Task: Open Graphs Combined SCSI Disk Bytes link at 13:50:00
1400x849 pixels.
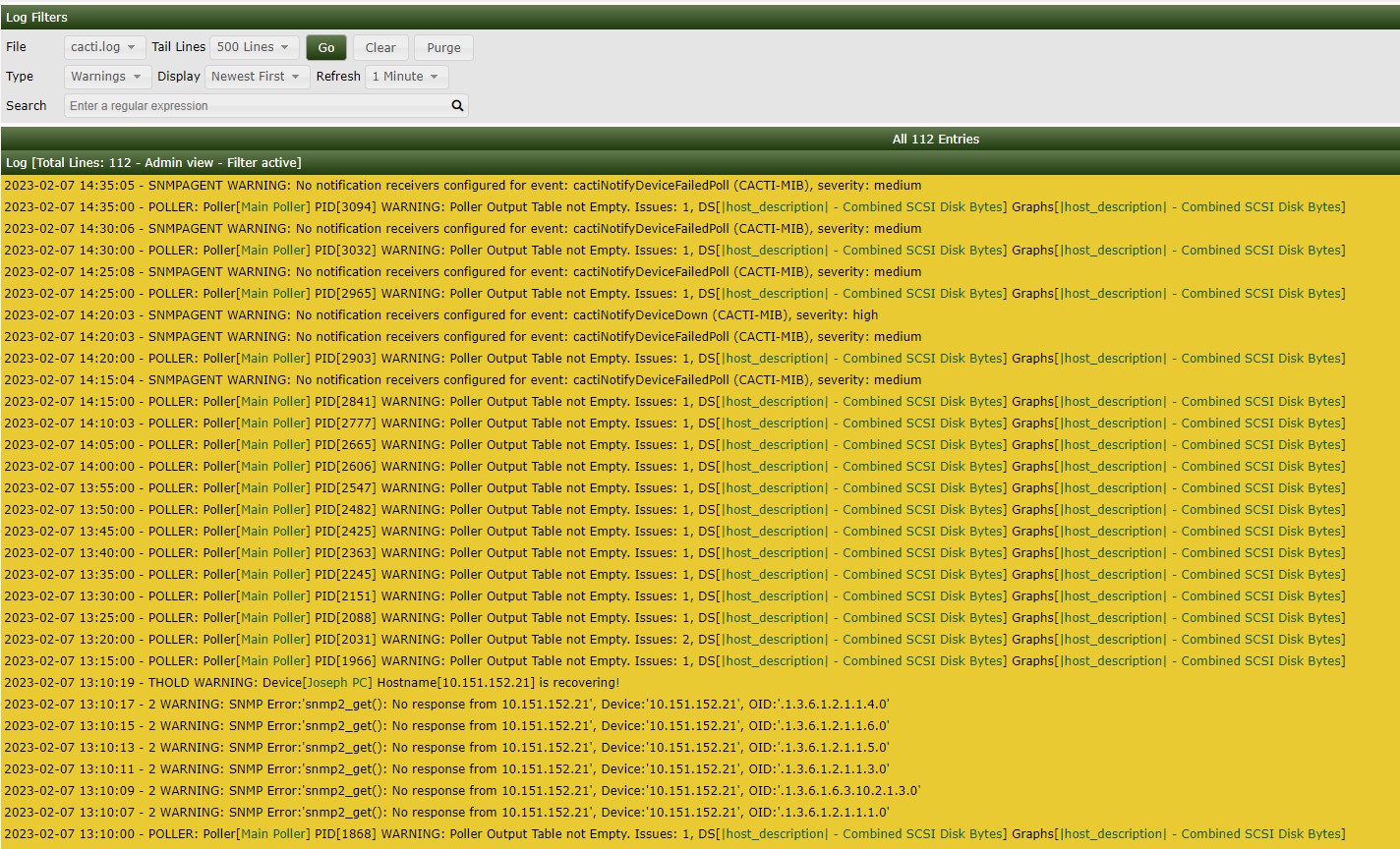Action: coord(1201,510)
